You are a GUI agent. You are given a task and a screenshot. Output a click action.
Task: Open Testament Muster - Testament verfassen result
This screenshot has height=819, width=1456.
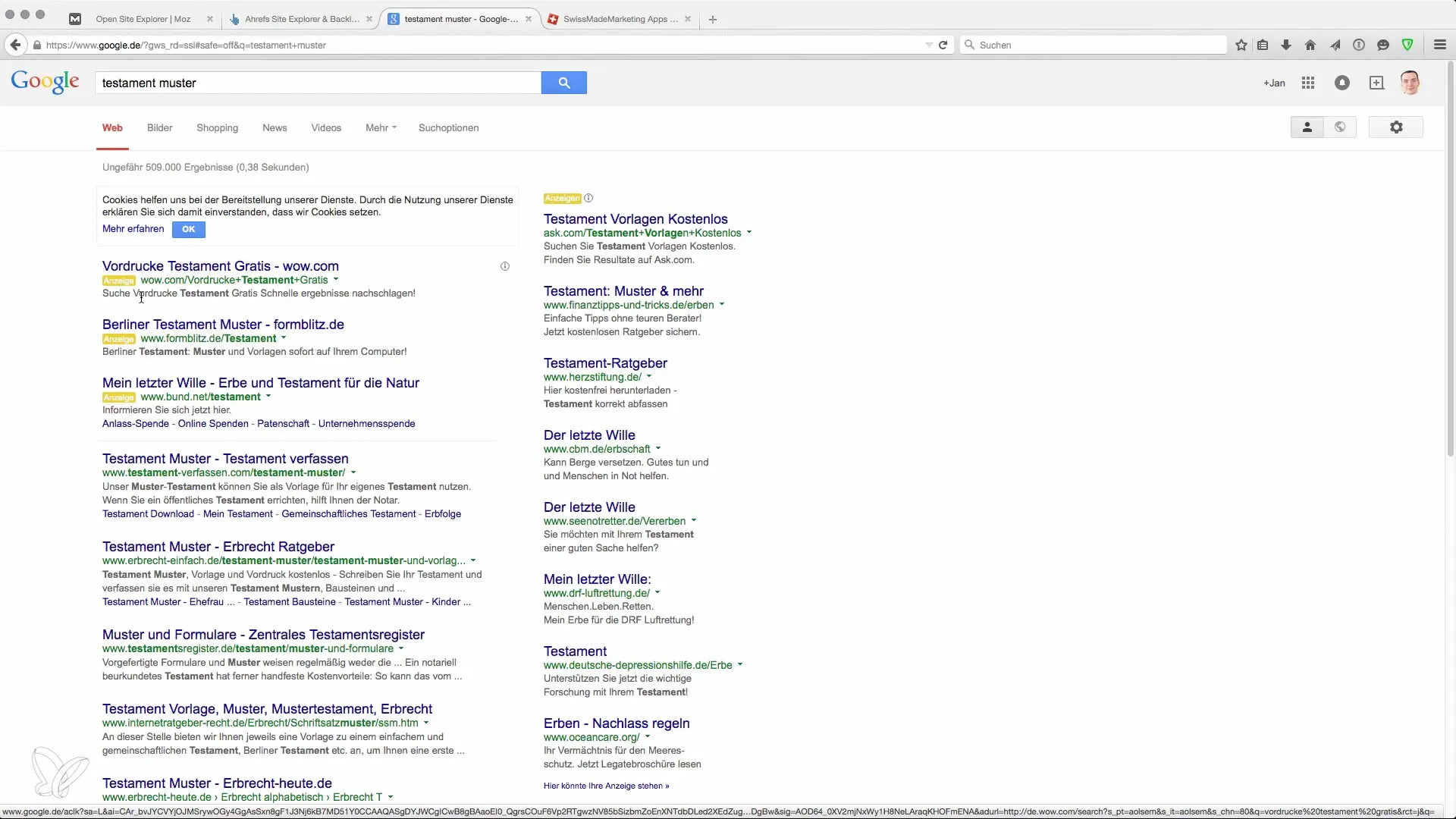coord(225,459)
